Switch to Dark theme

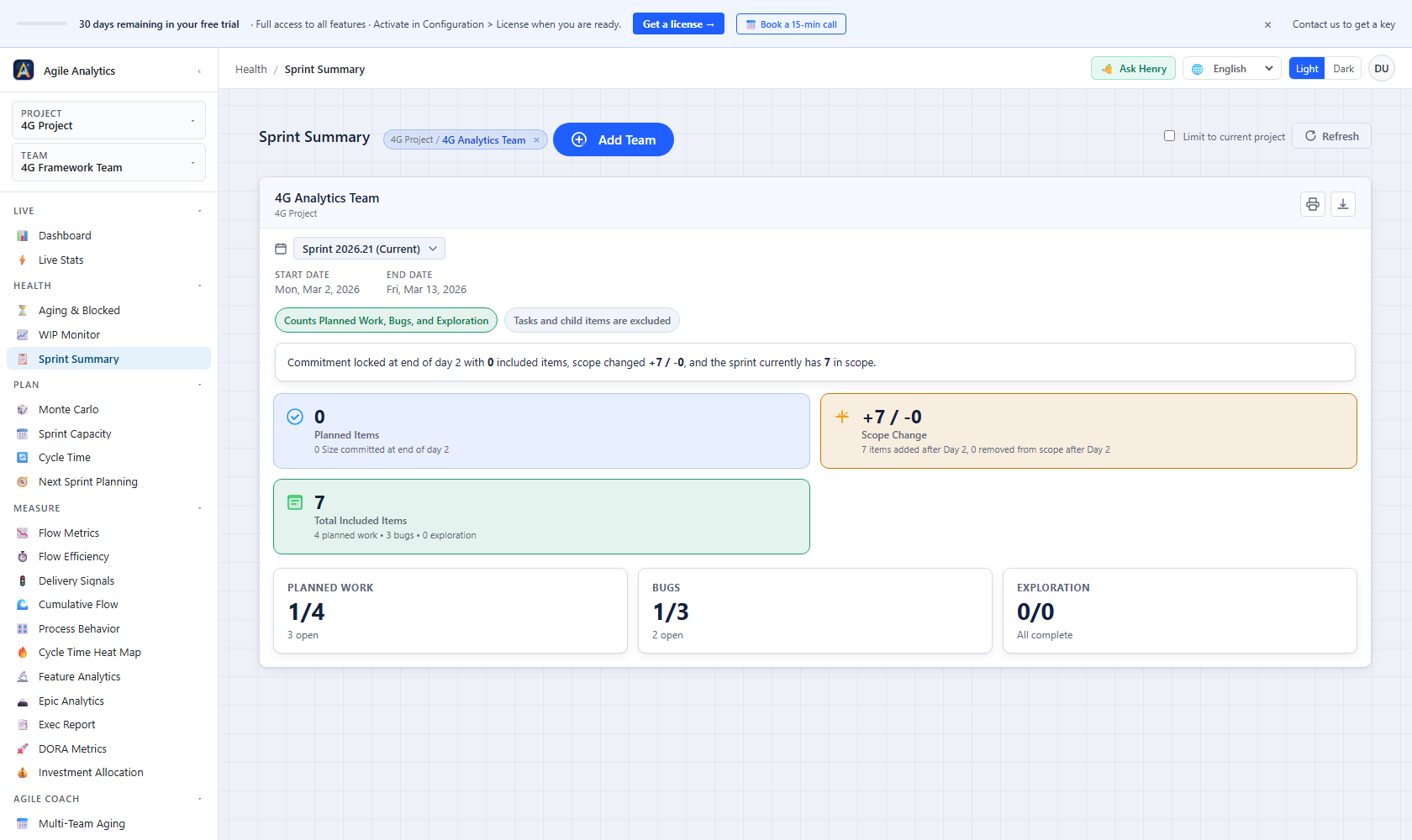point(1343,69)
